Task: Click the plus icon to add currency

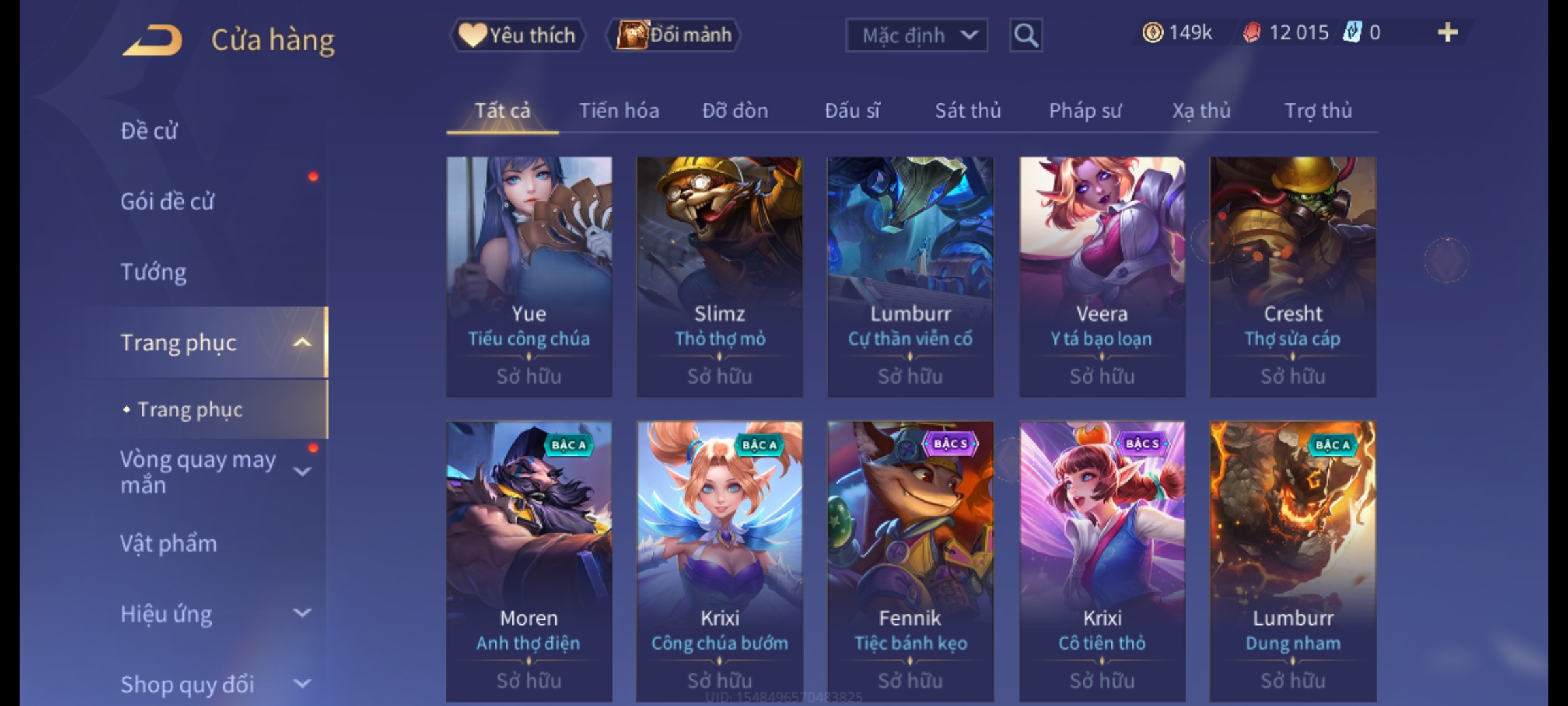Action: [x=1448, y=32]
